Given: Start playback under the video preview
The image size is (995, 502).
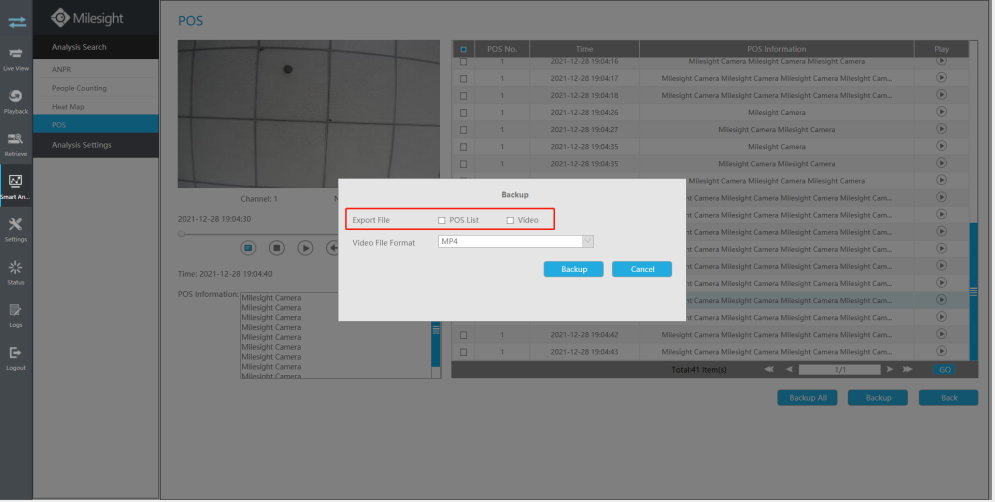Looking at the screenshot, I should pos(305,248).
